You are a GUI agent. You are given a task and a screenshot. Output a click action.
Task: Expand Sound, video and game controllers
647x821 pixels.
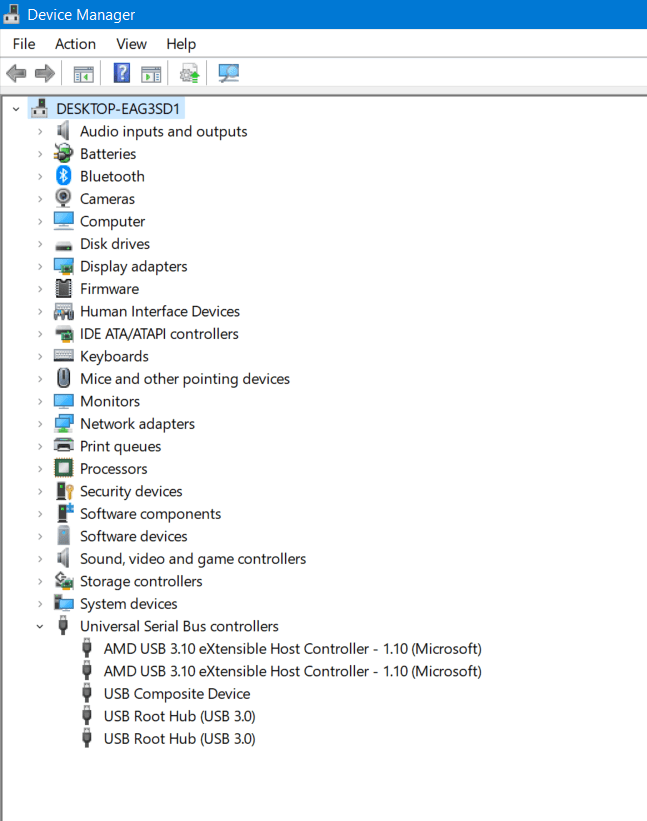[40, 559]
